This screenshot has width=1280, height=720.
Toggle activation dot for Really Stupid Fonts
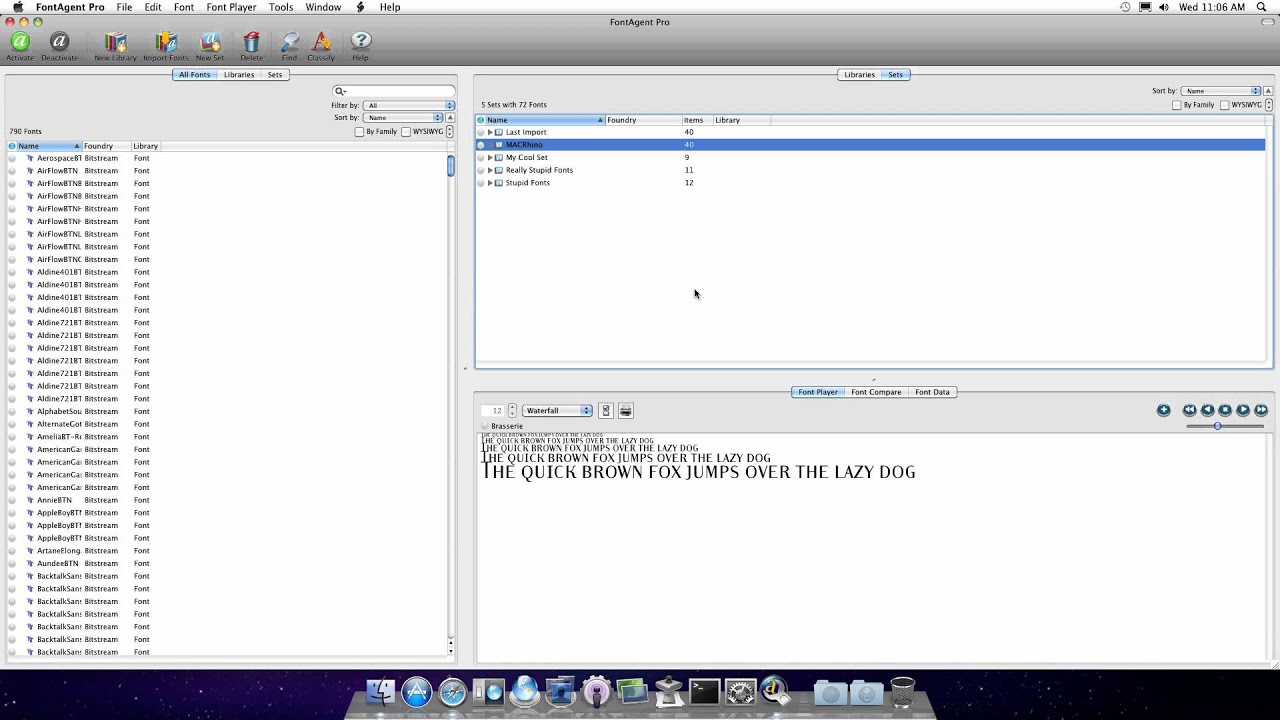480,170
